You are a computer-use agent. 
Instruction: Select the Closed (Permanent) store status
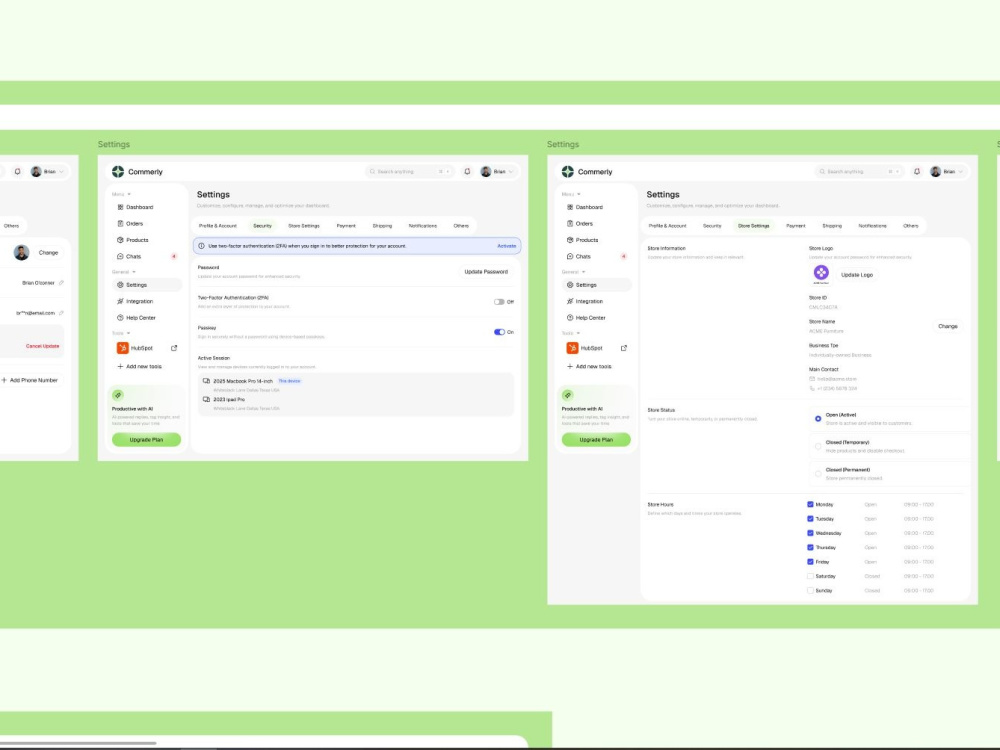coord(818,474)
